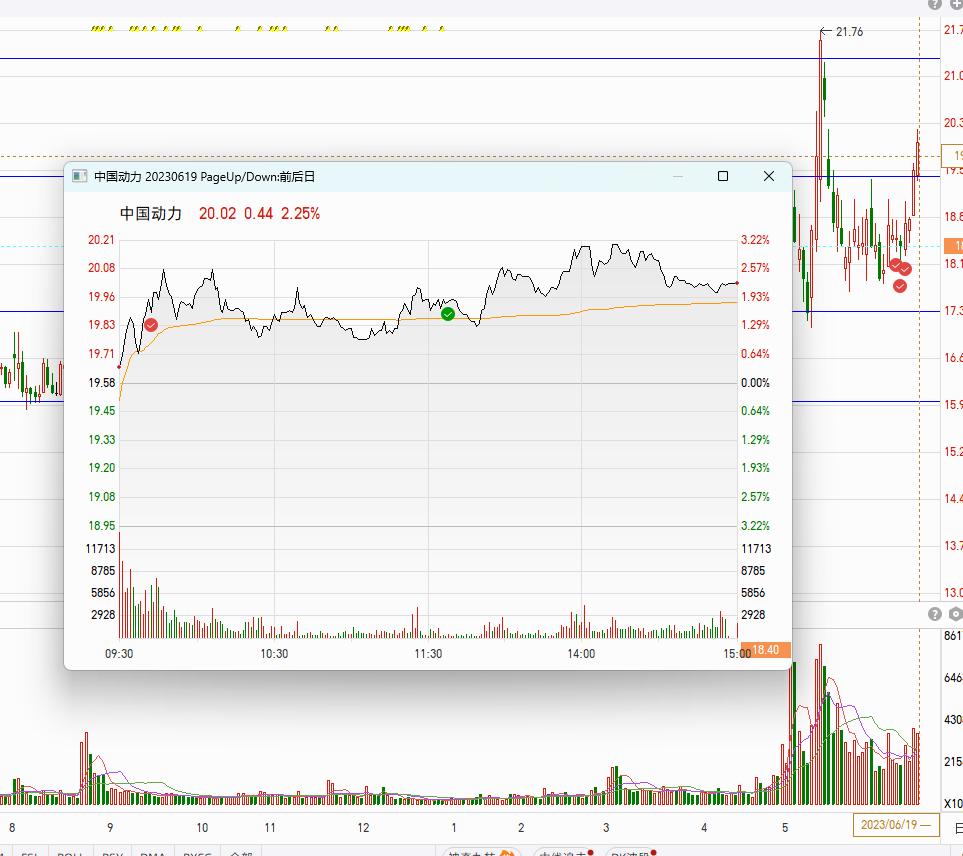Open the volume panel settings gear
The width and height of the screenshot is (963, 856).
pyautogui.click(x=956, y=614)
